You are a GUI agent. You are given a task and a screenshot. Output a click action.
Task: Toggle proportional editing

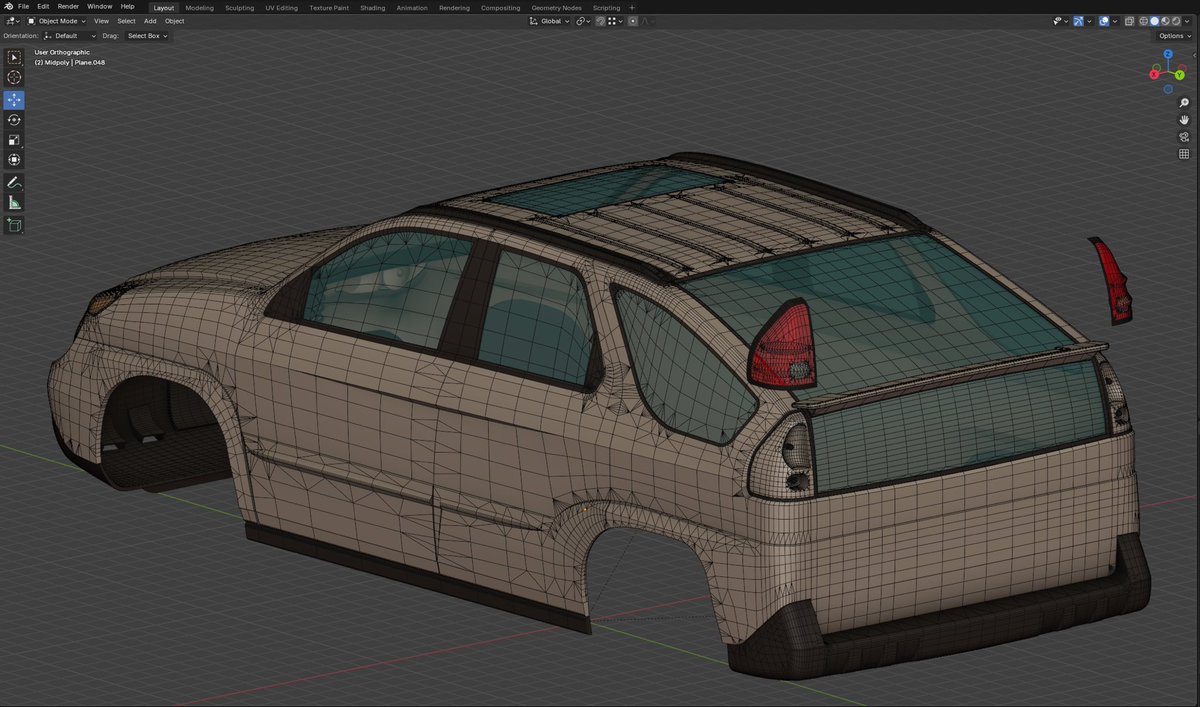pos(633,21)
